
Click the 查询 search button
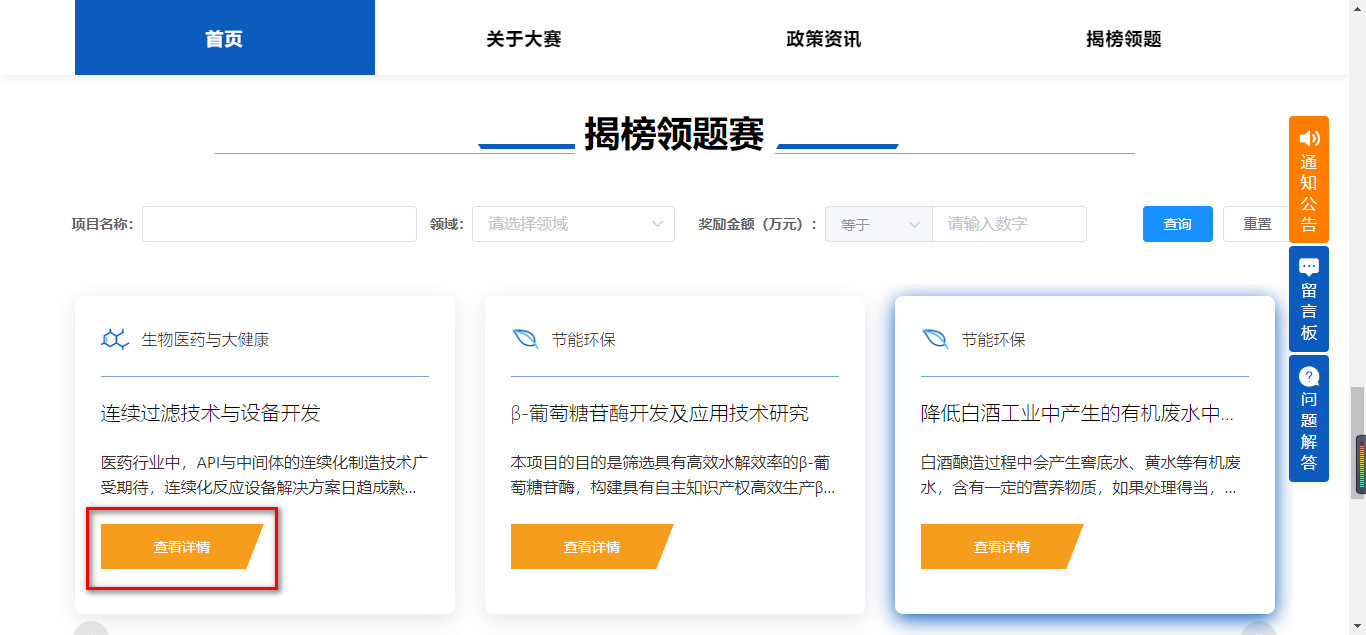[x=1177, y=224]
